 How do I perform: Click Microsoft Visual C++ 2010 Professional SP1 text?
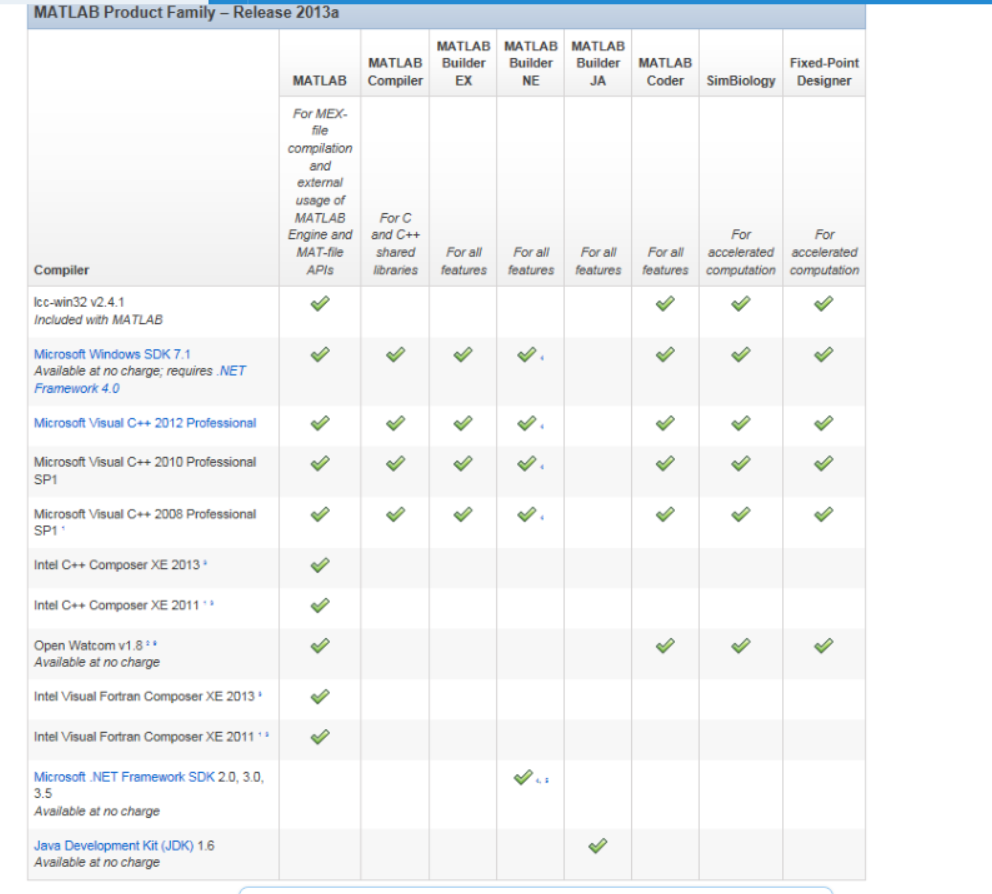point(145,470)
